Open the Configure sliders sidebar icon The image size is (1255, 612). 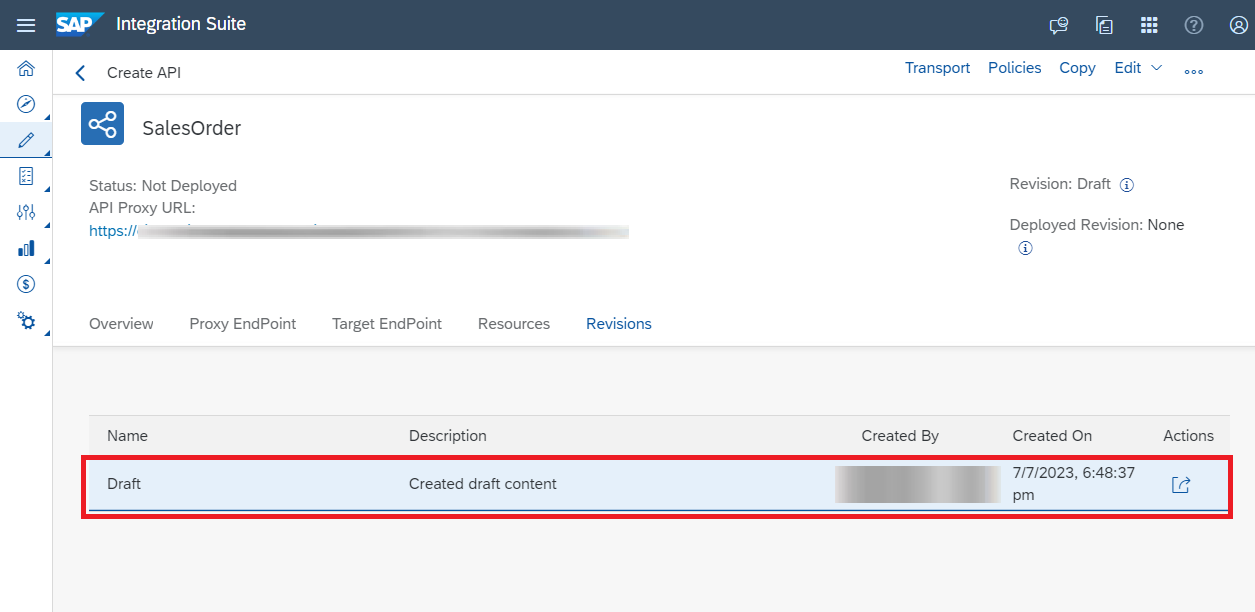coord(26,212)
